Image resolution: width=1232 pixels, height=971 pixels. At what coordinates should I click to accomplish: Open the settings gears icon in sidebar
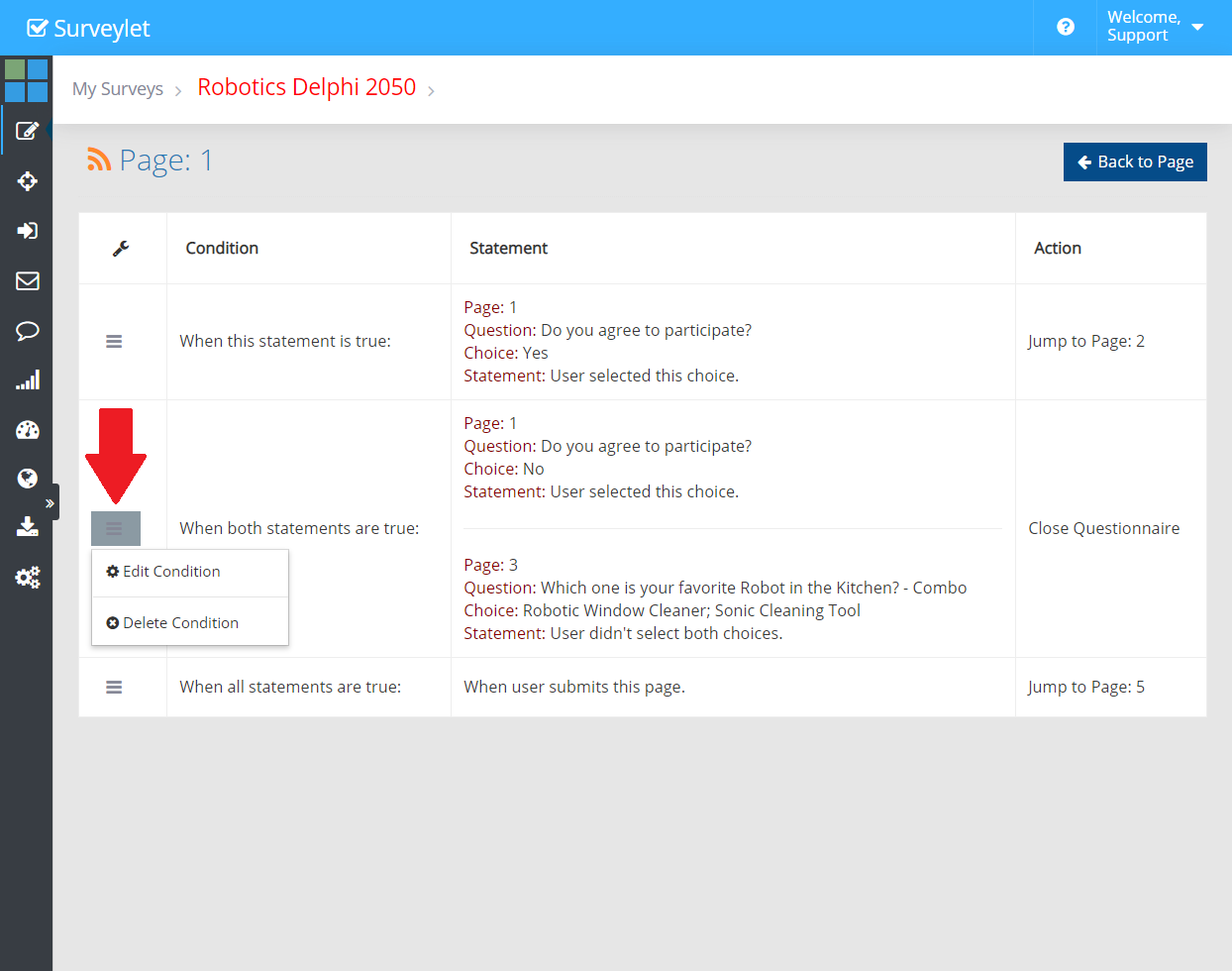pyautogui.click(x=27, y=578)
